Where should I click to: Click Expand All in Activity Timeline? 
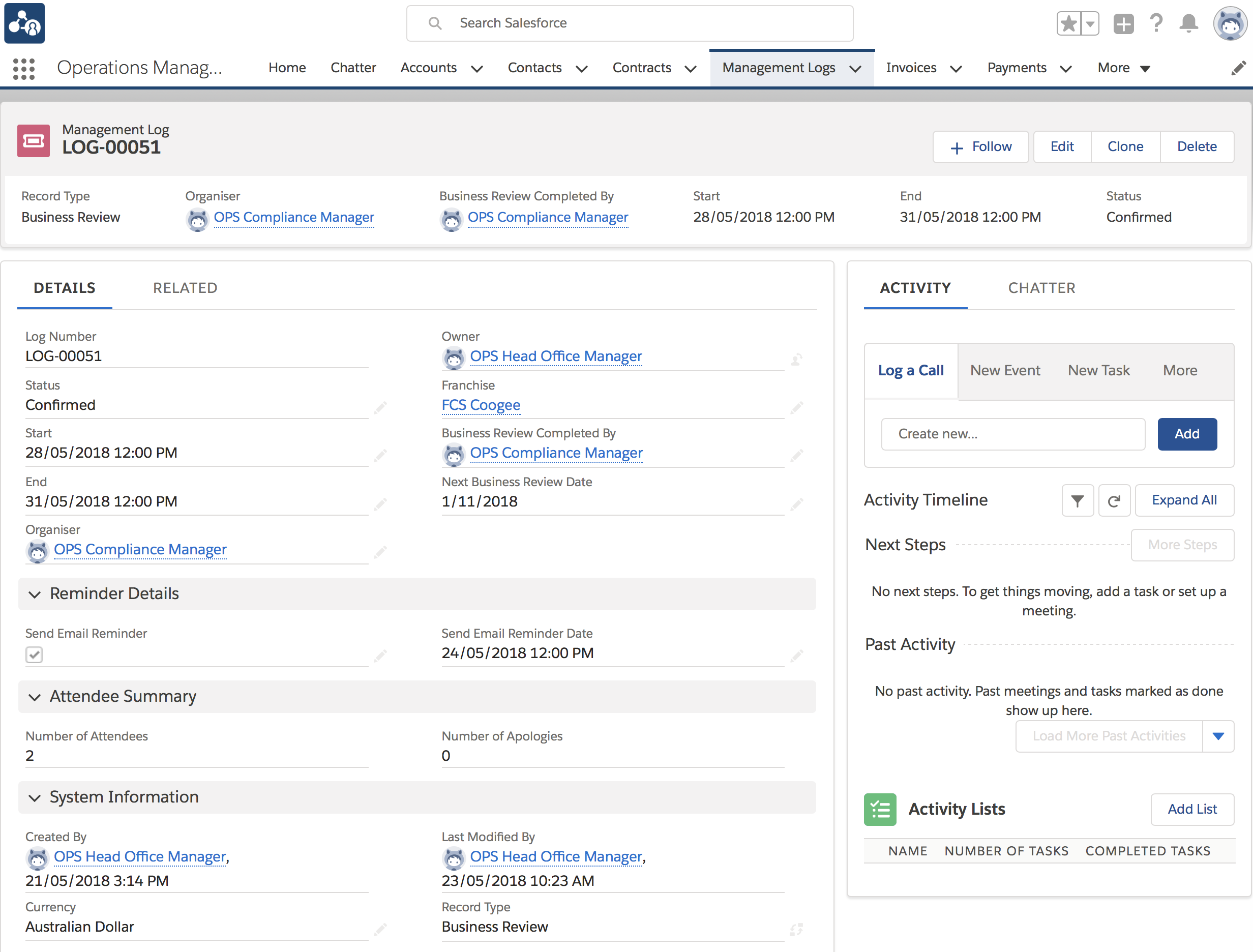click(1184, 500)
